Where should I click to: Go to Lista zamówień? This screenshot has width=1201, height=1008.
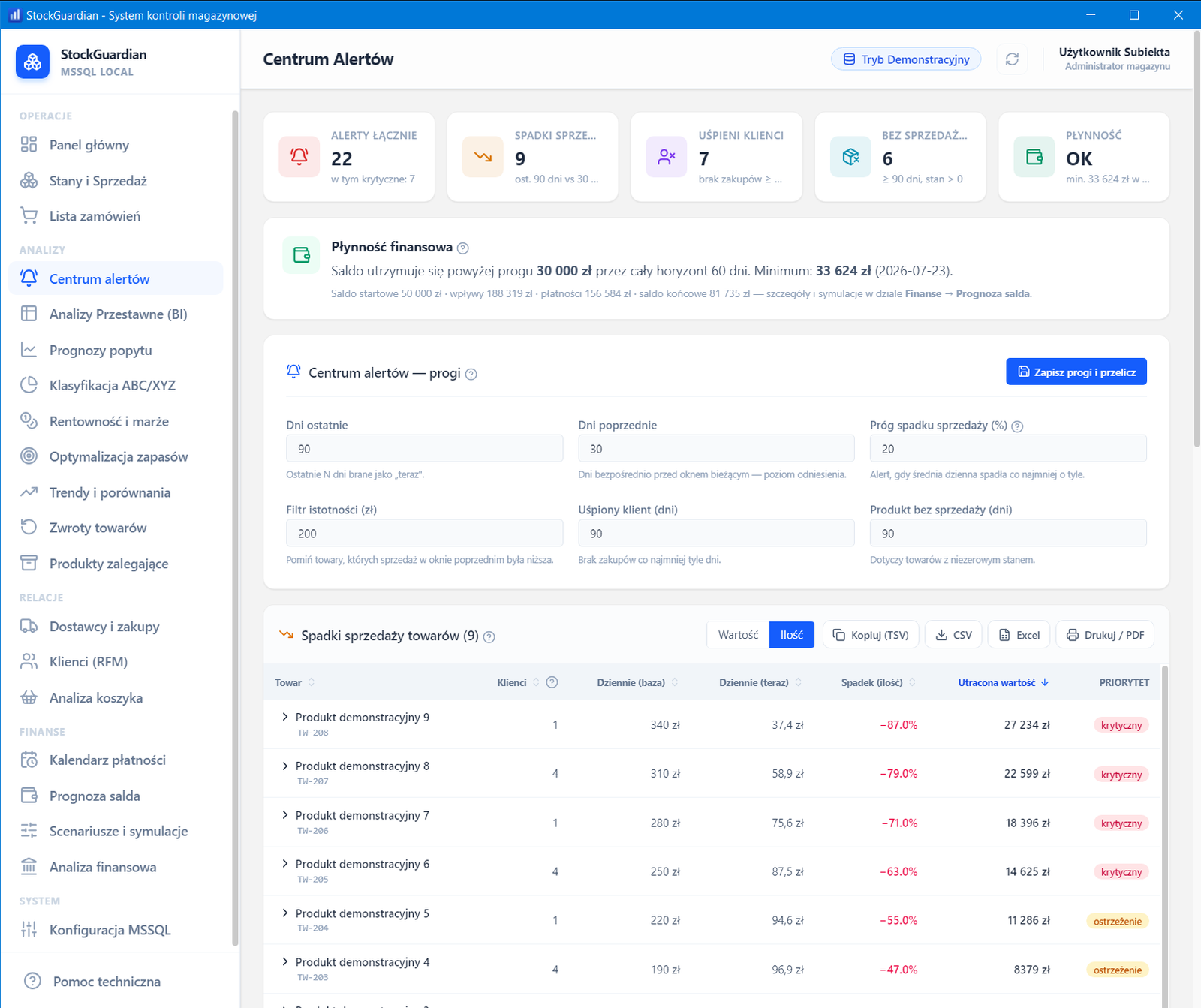coord(116,216)
